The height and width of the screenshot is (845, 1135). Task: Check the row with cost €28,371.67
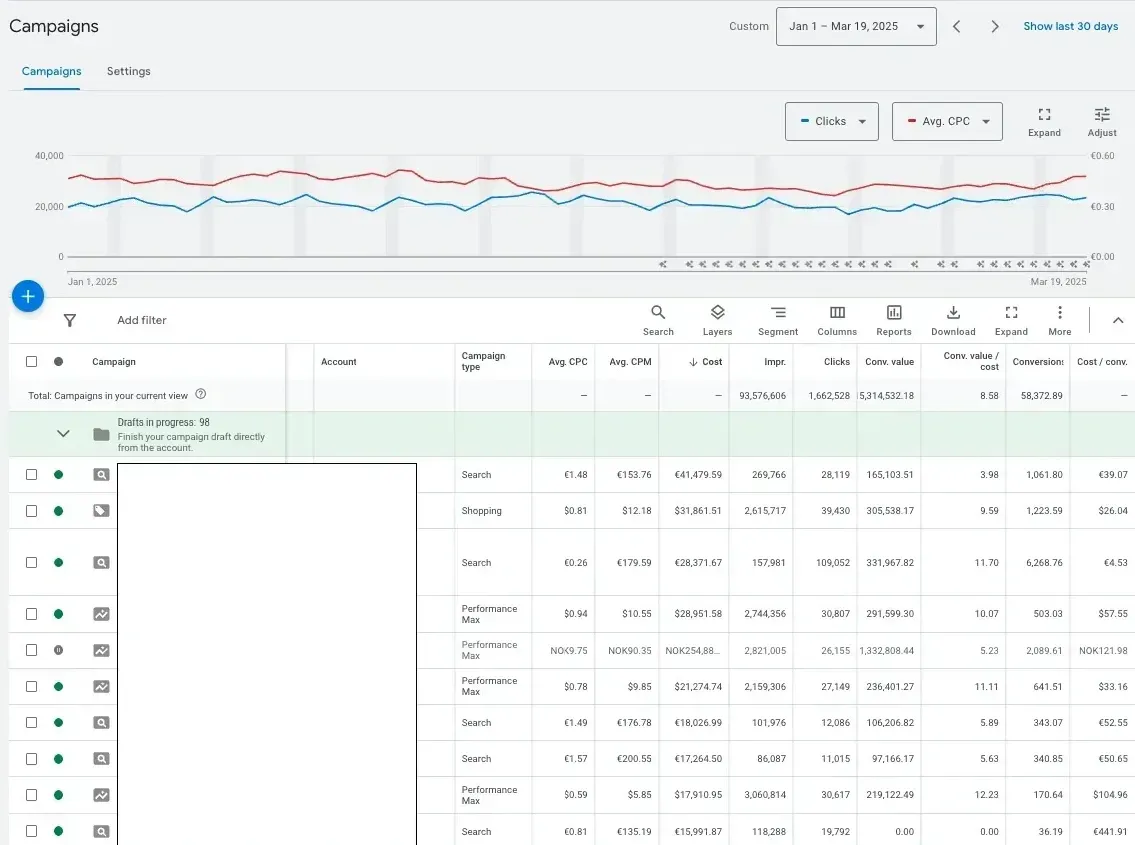click(x=31, y=563)
